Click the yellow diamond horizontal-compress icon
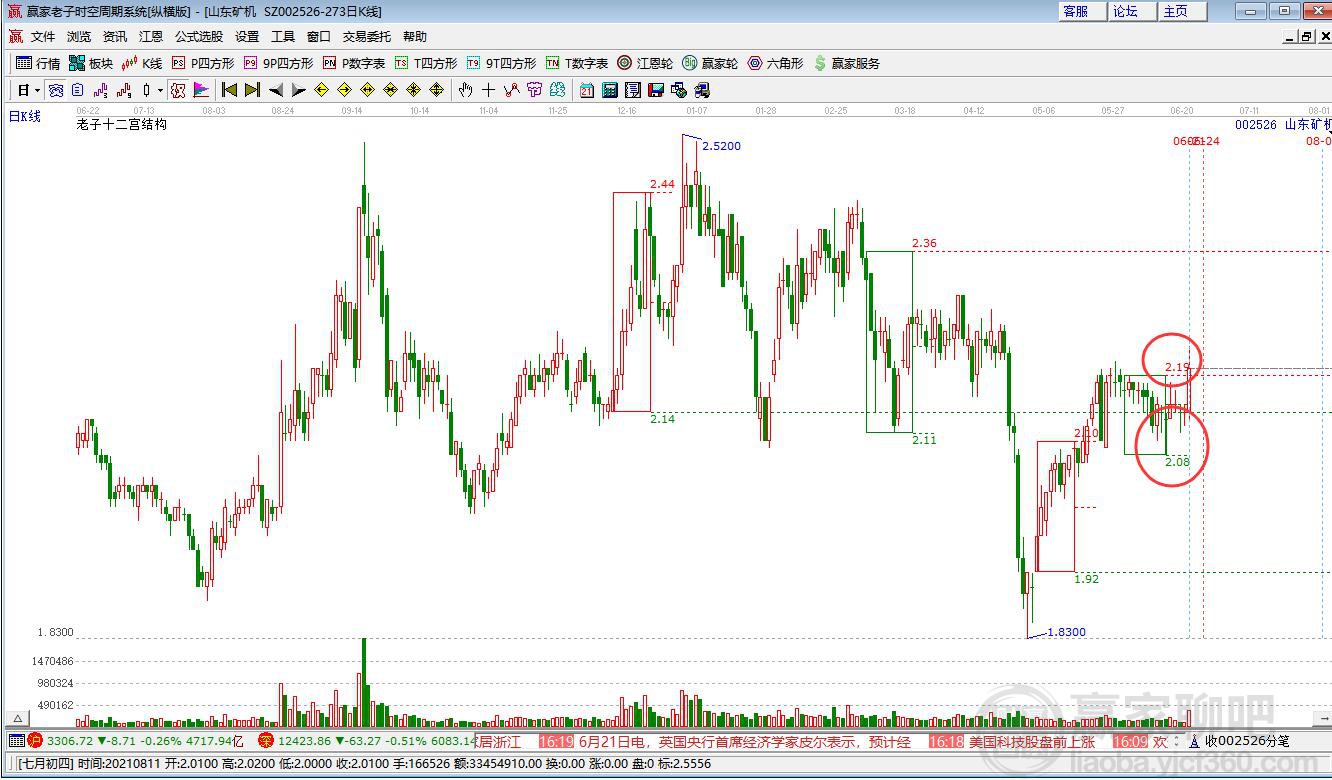 390,90
